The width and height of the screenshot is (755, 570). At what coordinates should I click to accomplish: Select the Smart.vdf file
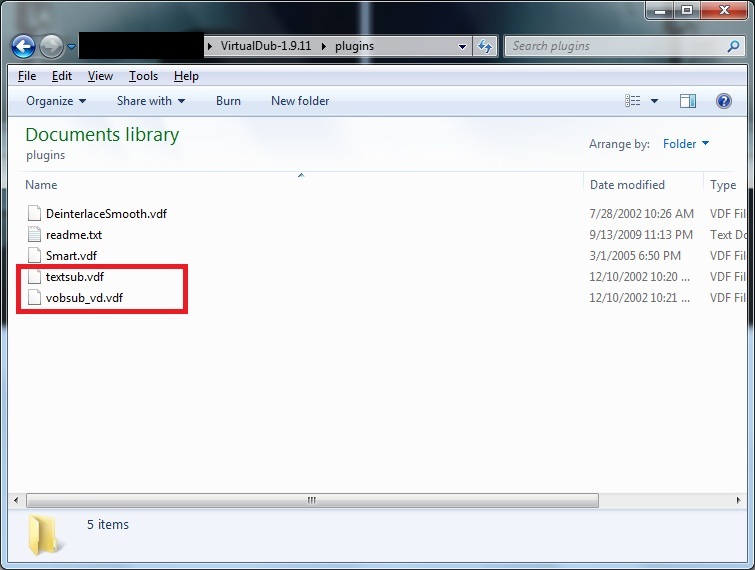[x=71, y=256]
